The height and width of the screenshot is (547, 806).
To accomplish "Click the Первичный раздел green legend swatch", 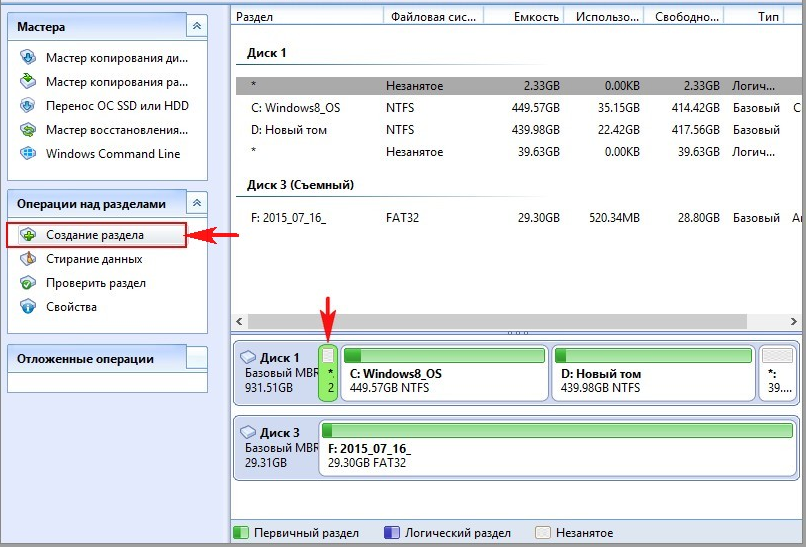I will coord(240,533).
